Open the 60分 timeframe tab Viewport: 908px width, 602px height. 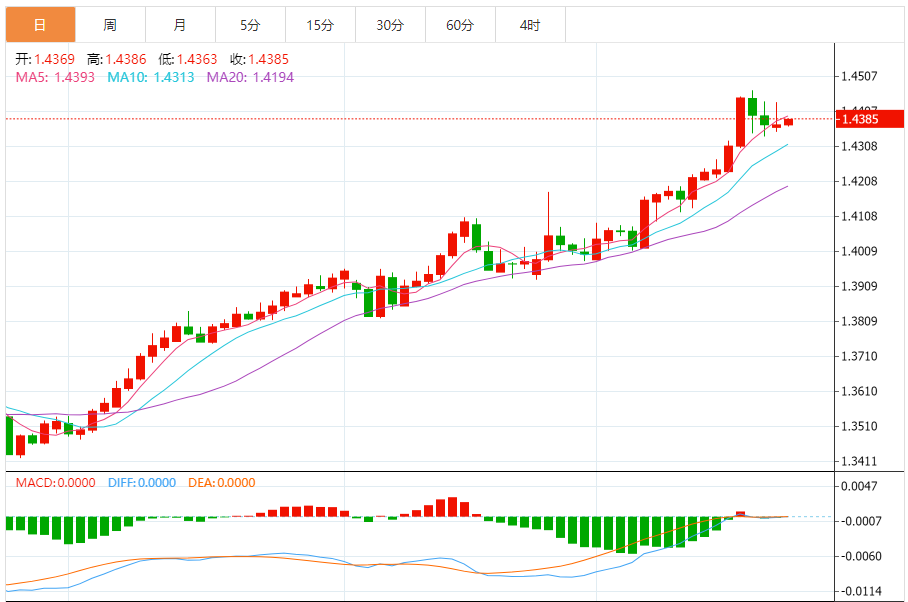point(460,25)
